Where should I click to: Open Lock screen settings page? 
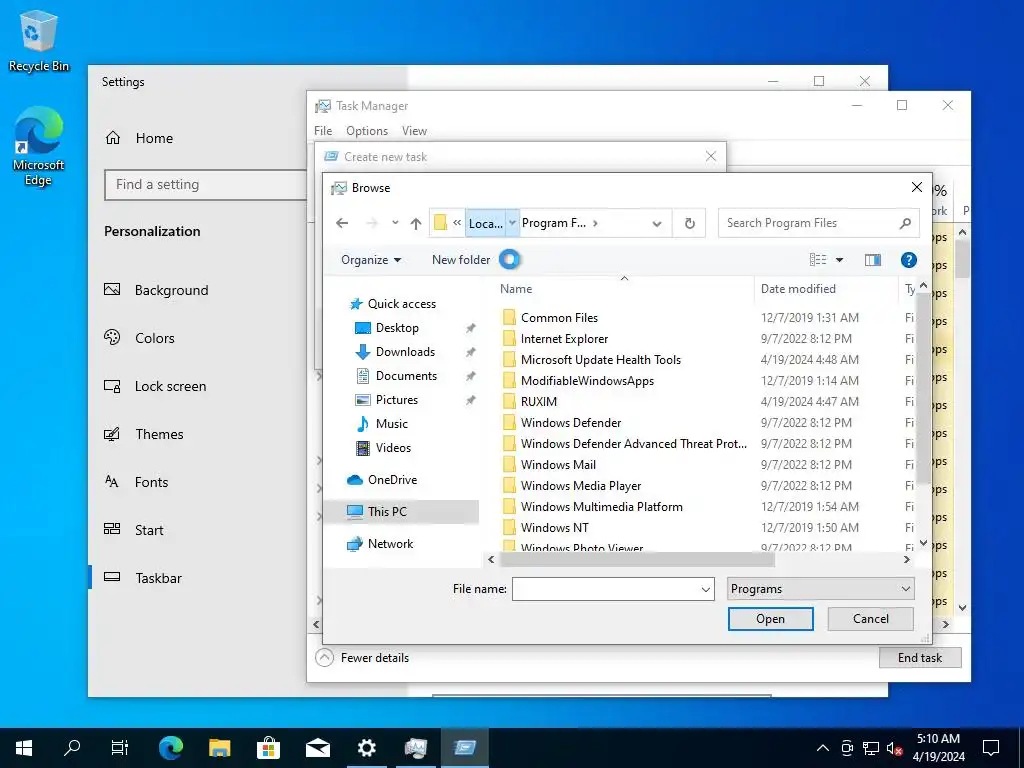click(170, 387)
